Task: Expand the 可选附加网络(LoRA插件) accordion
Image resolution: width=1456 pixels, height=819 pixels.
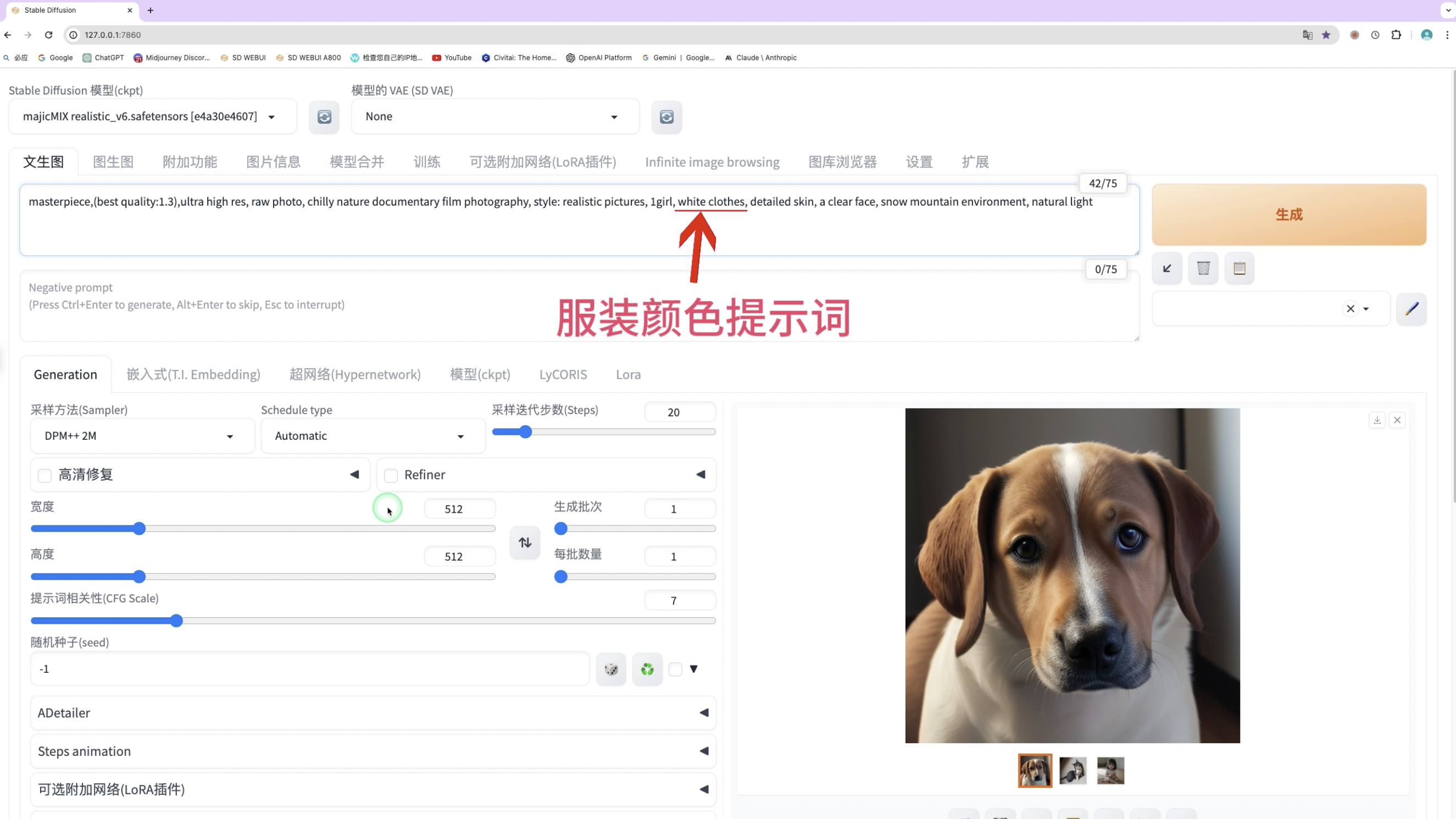Action: pos(373,789)
